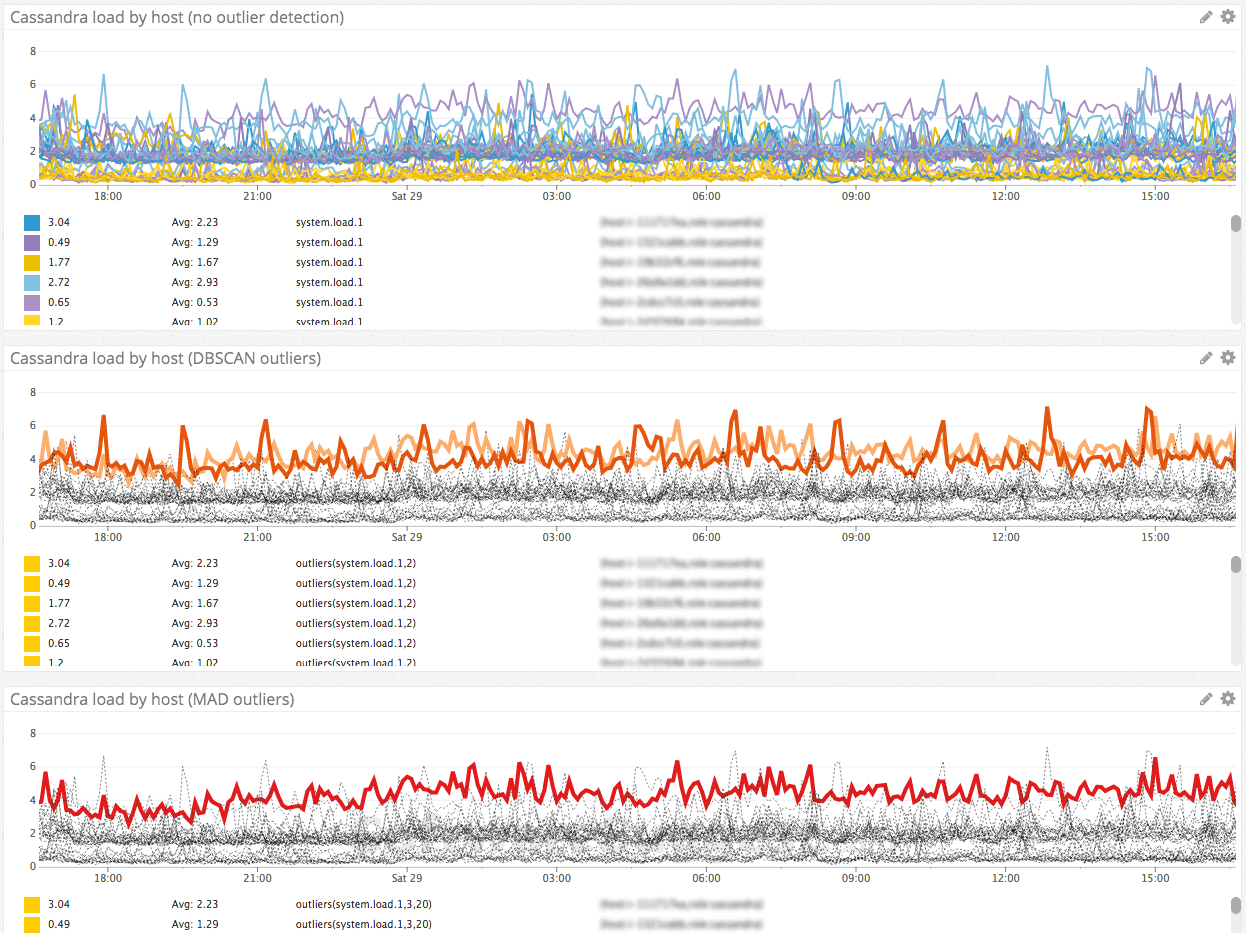
Task: Select the first outliers(system.load.1,3,20) entry in the MAD legend
Action: click(363, 904)
